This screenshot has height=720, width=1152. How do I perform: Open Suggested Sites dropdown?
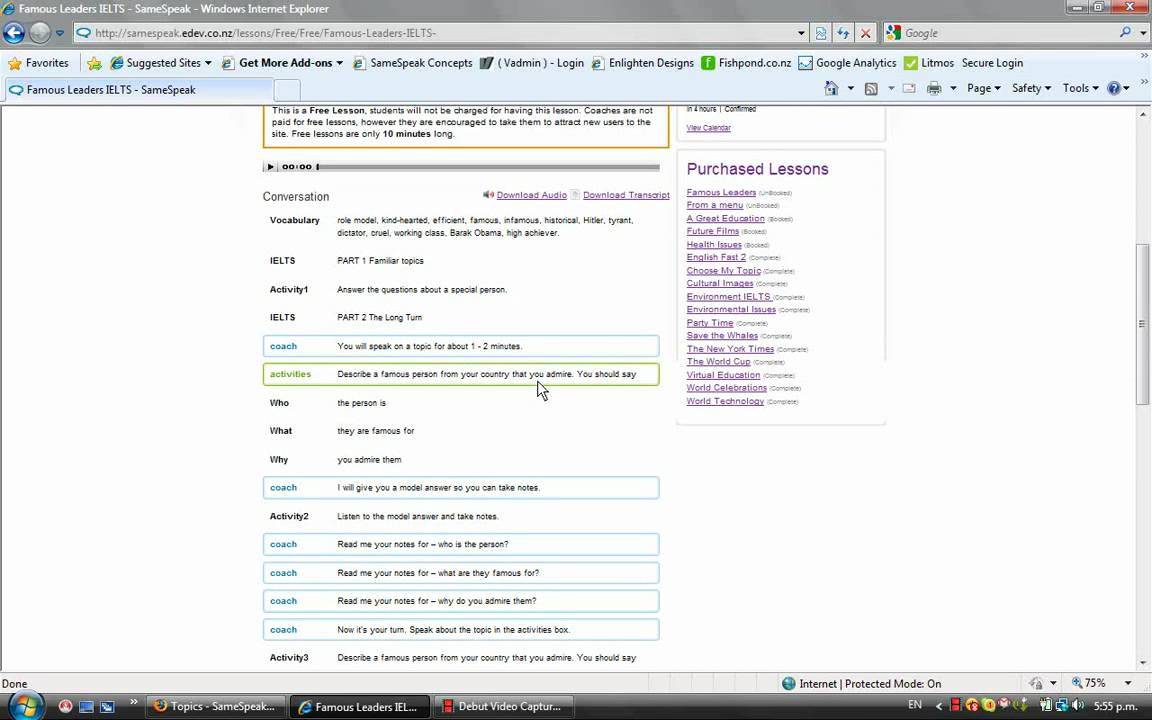point(161,63)
